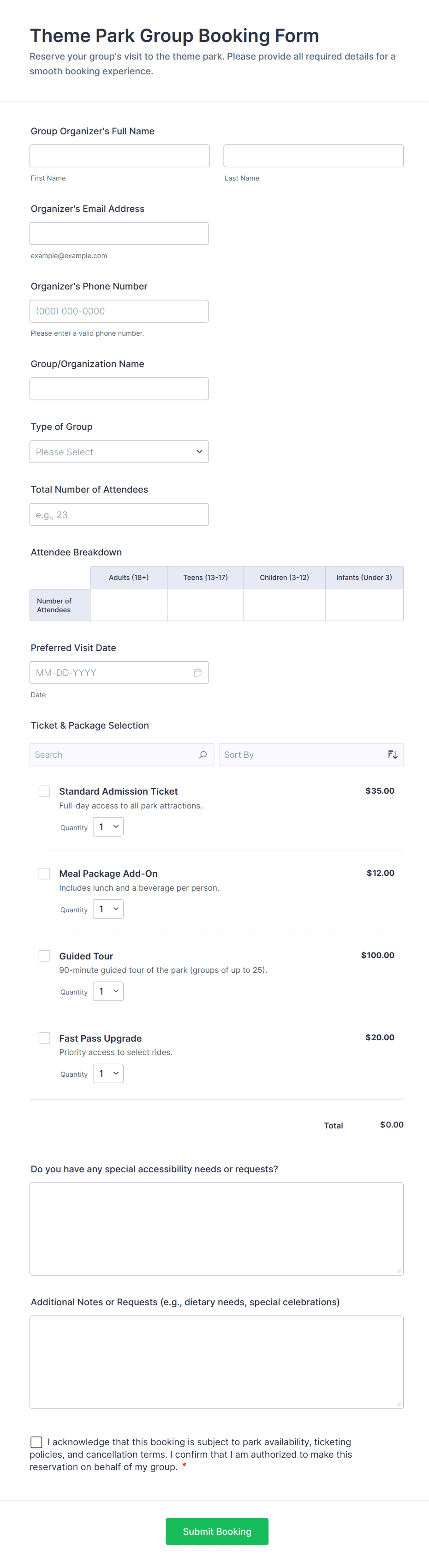
Task: Open Standard Admission Ticket quantity dropdown
Action: point(108,826)
